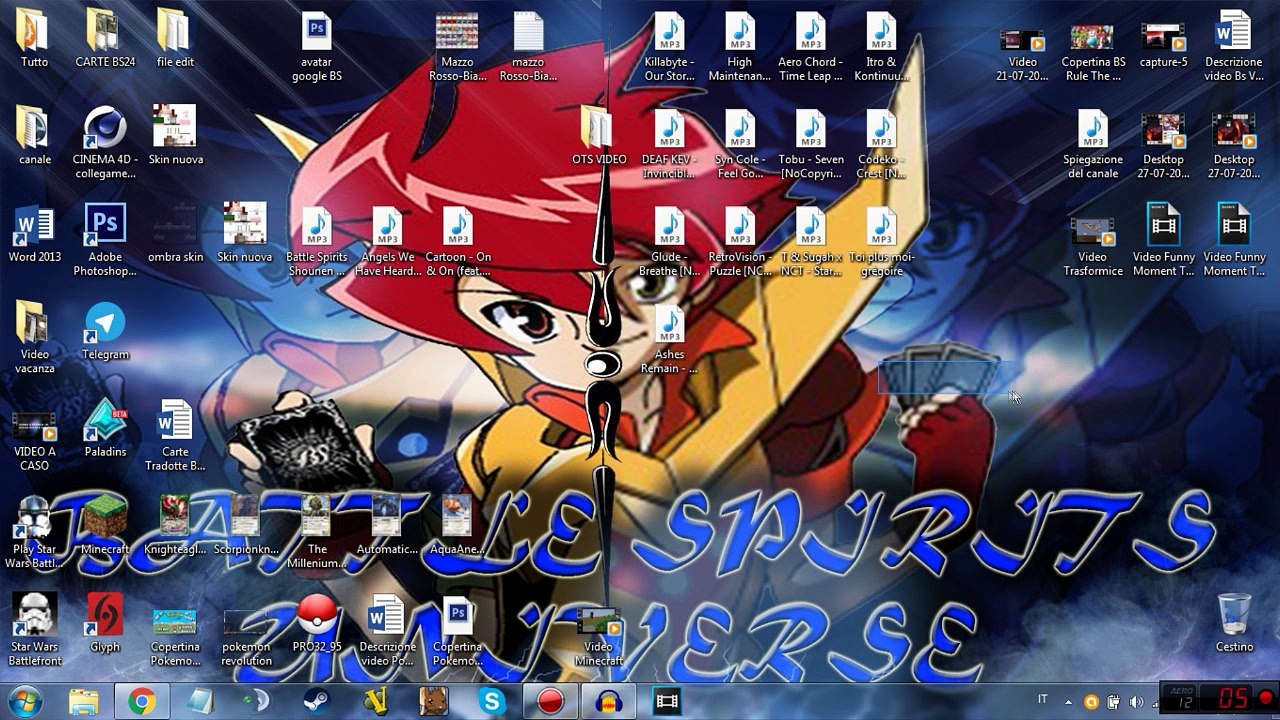
Task: Open Steam from the taskbar
Action: pos(317,702)
